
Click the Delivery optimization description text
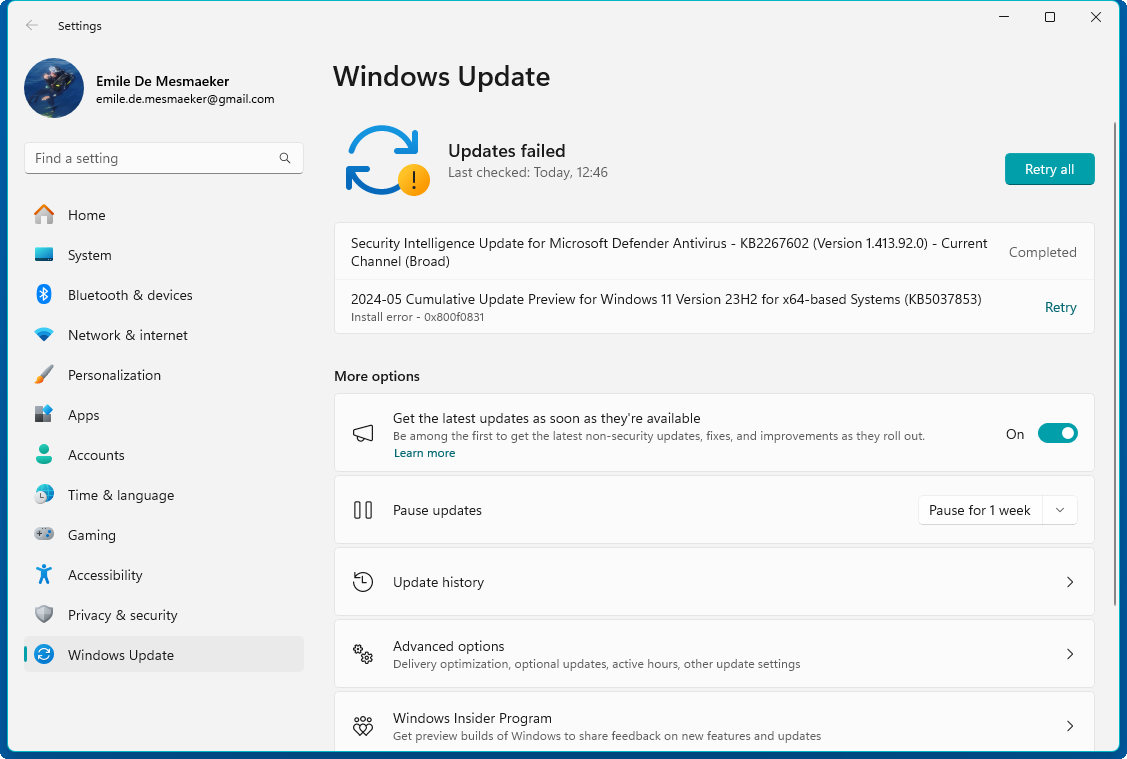click(x=597, y=664)
